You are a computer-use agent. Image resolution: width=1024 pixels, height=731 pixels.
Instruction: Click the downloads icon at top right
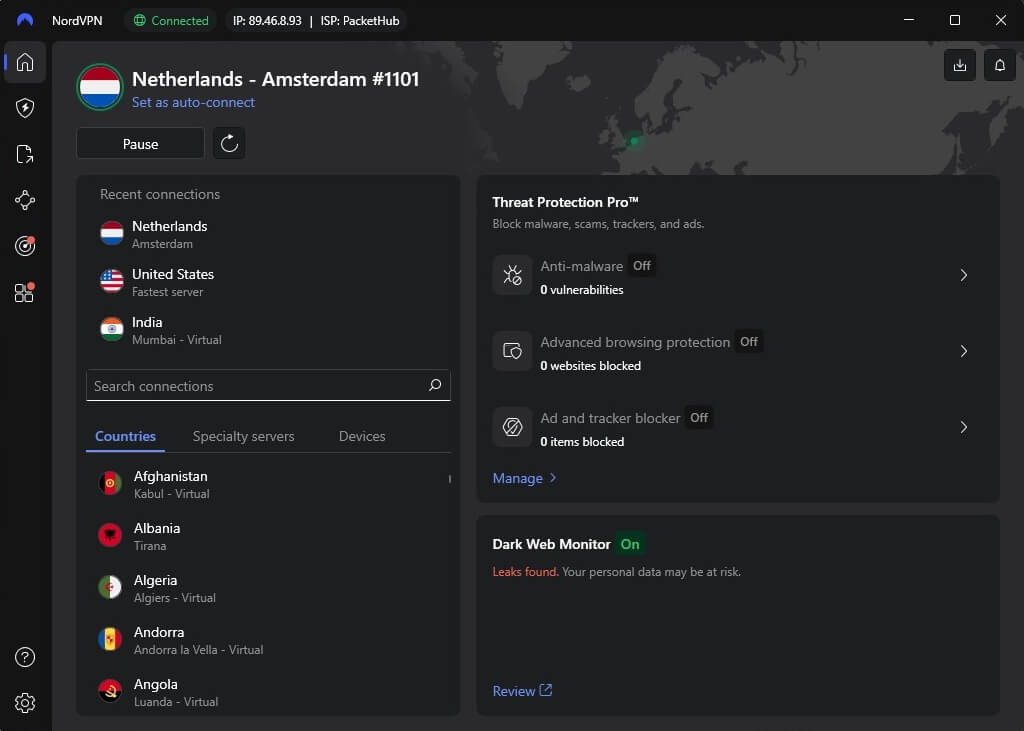[x=959, y=64]
